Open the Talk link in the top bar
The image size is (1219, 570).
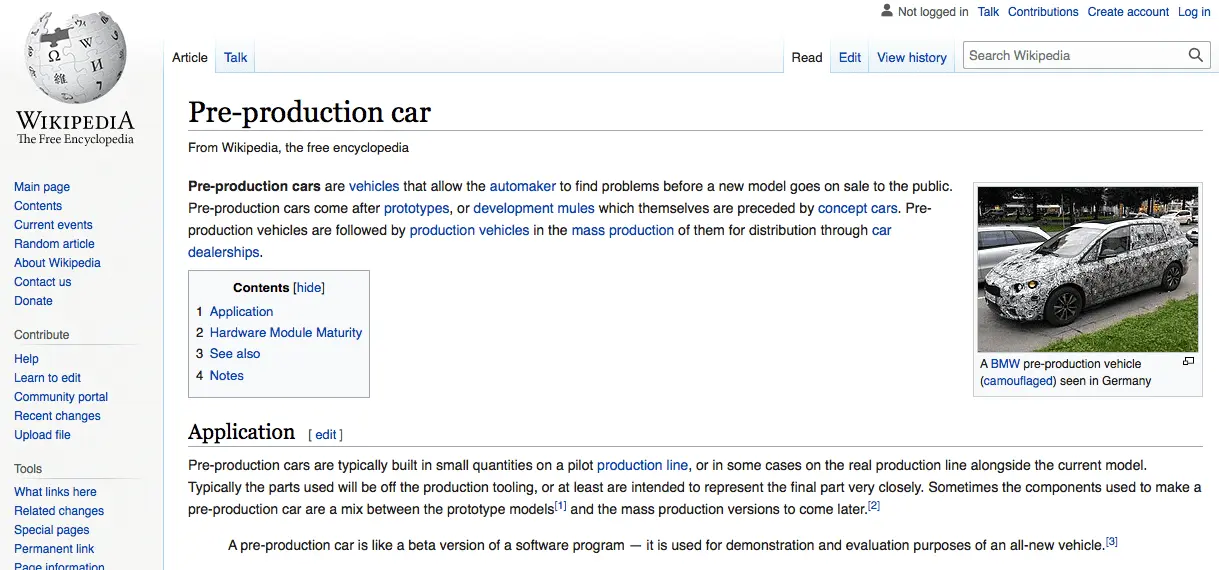coord(988,12)
